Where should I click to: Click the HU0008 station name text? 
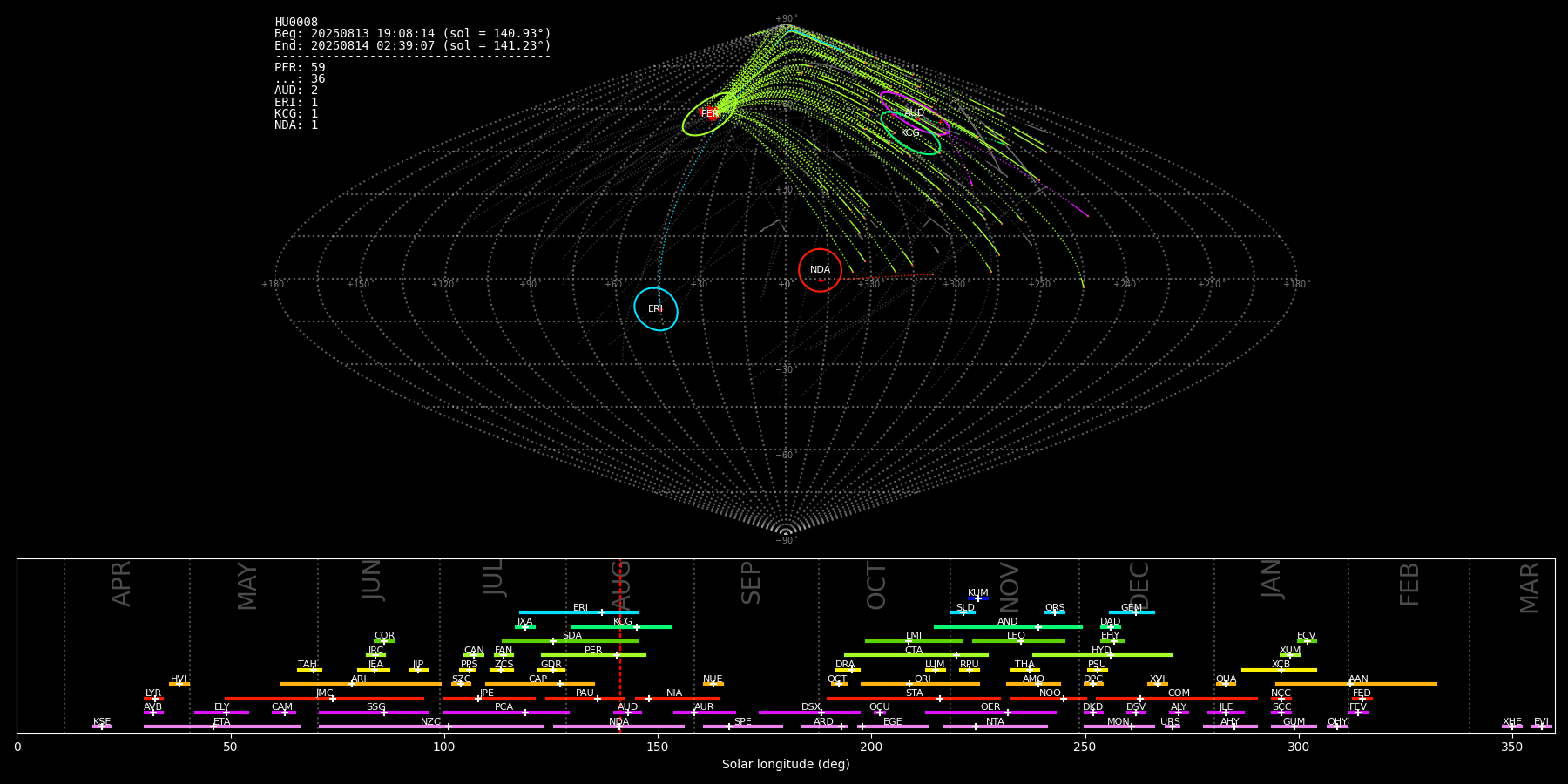296,23
